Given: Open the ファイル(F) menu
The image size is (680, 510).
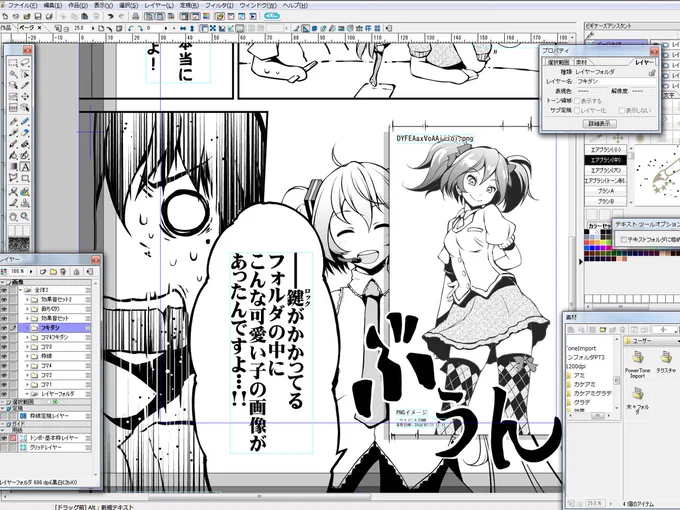Looking at the screenshot, I should point(22,5).
